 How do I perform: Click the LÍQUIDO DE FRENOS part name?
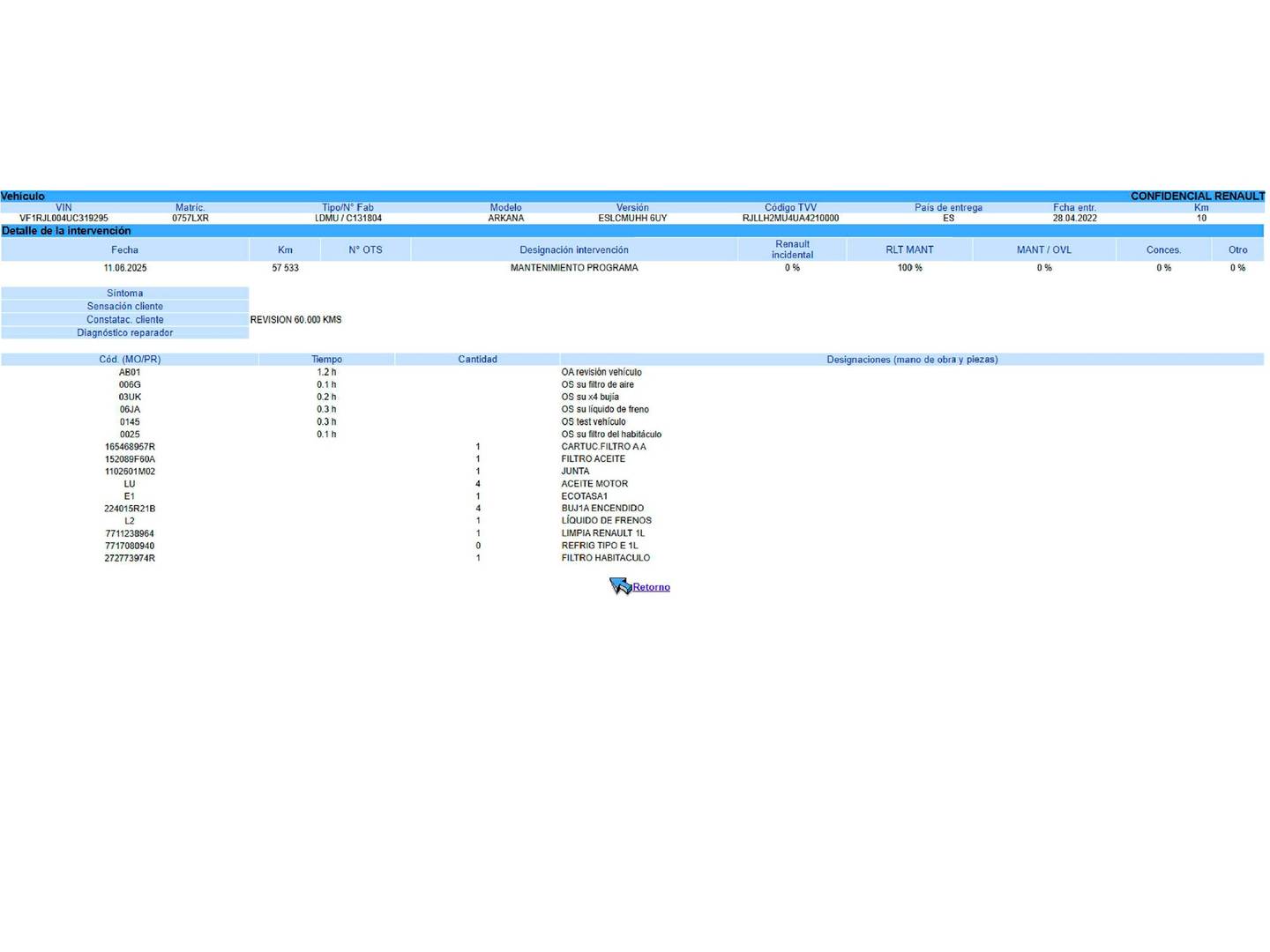[x=607, y=521]
